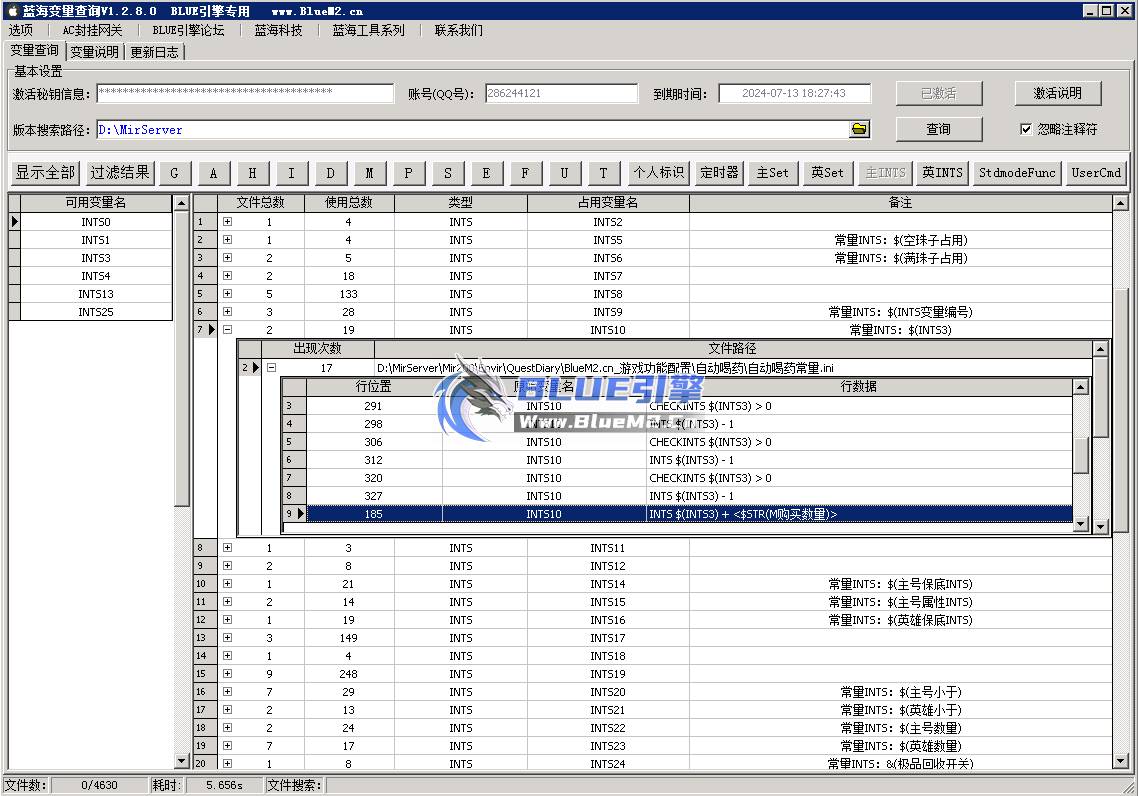Switch to the 更新日志 tab
This screenshot has width=1138, height=796.
154,52
